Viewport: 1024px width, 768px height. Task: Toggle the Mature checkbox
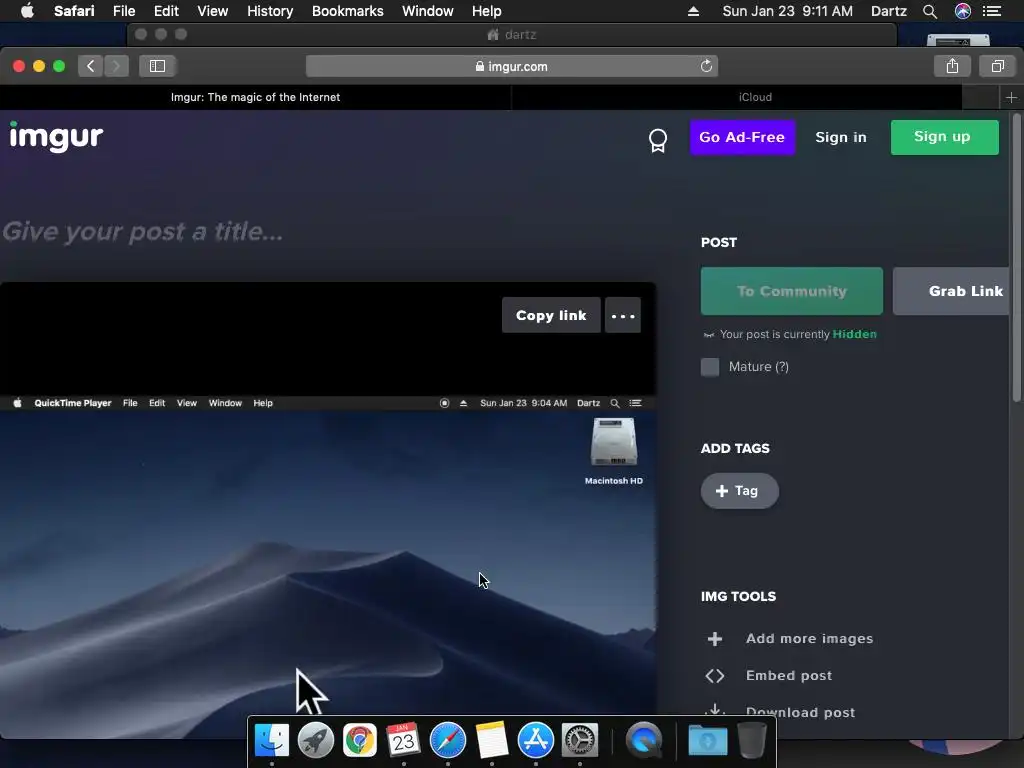pos(710,367)
